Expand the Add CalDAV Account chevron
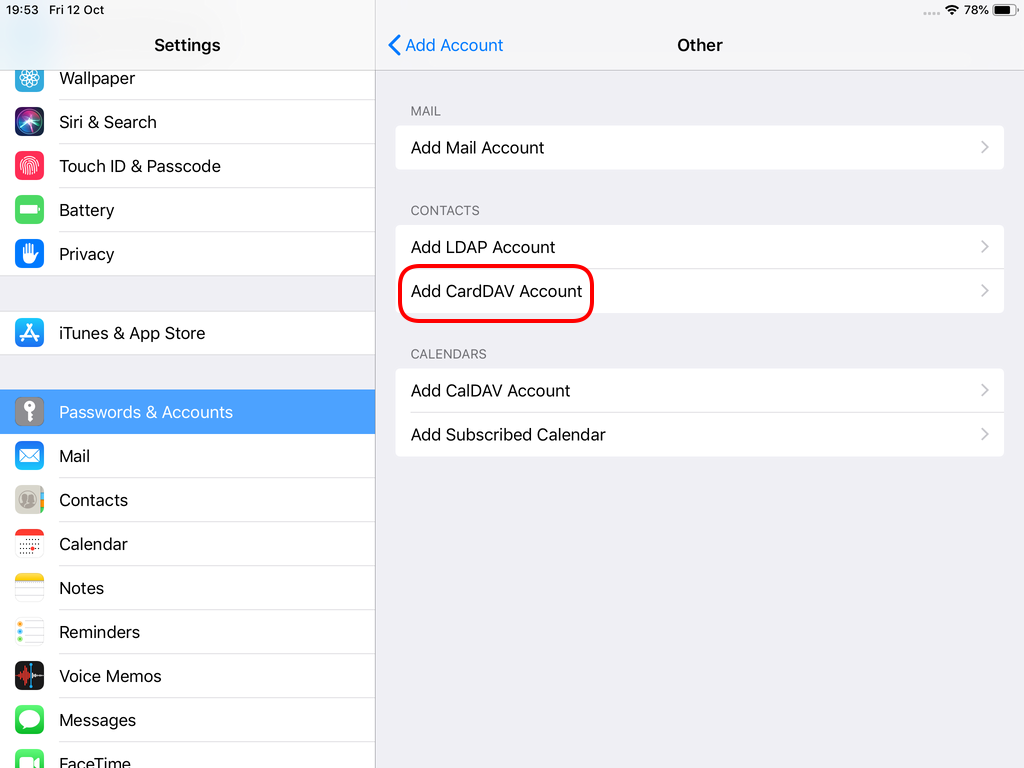This screenshot has height=768, width=1024. [985, 390]
